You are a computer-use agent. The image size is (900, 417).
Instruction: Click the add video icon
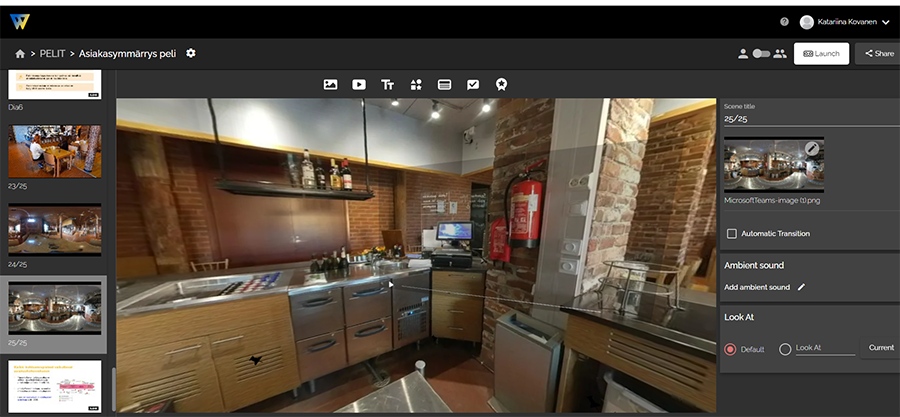359,85
